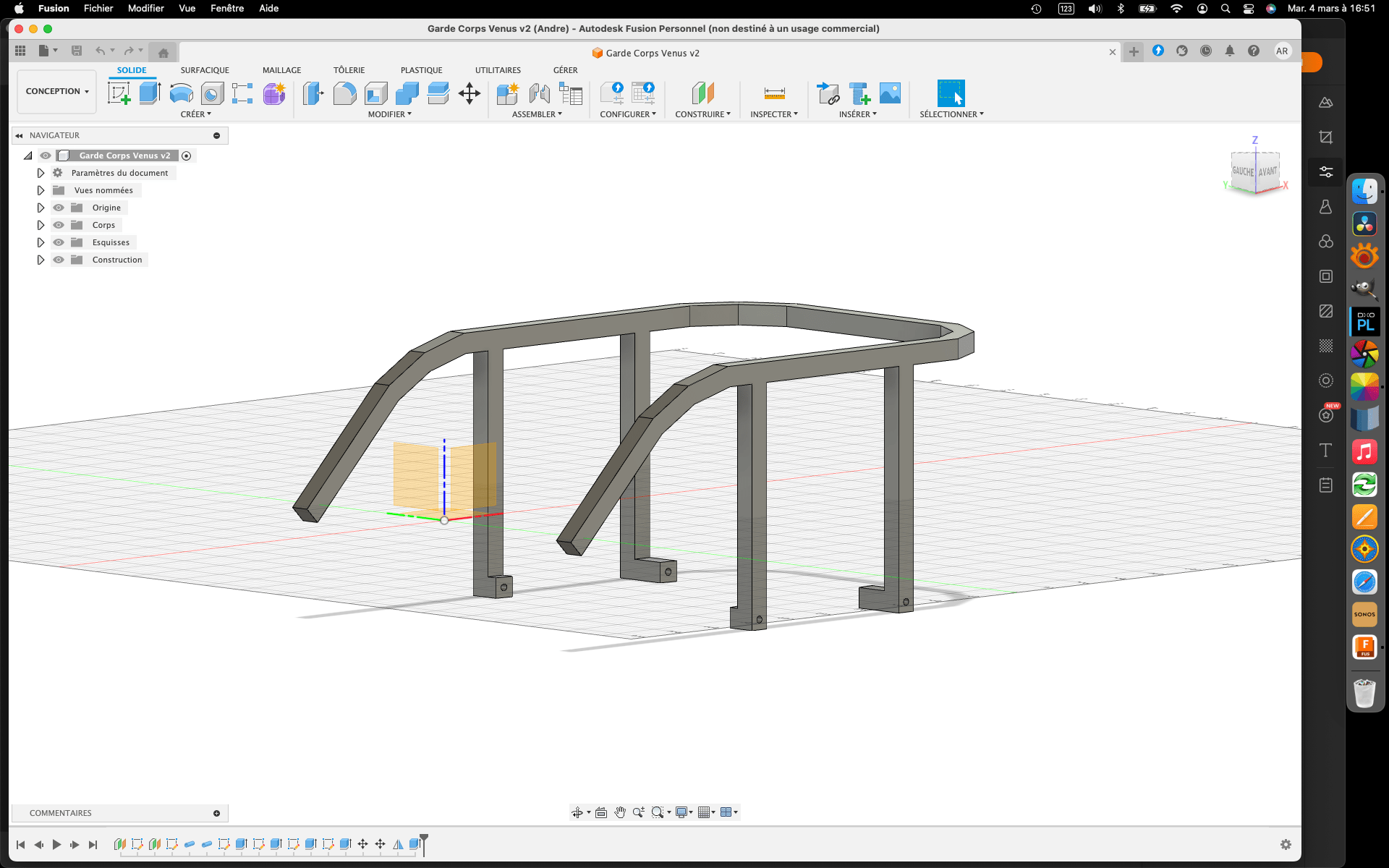This screenshot has width=1389, height=868.
Task: Open the New Component icon
Action: [x=507, y=93]
